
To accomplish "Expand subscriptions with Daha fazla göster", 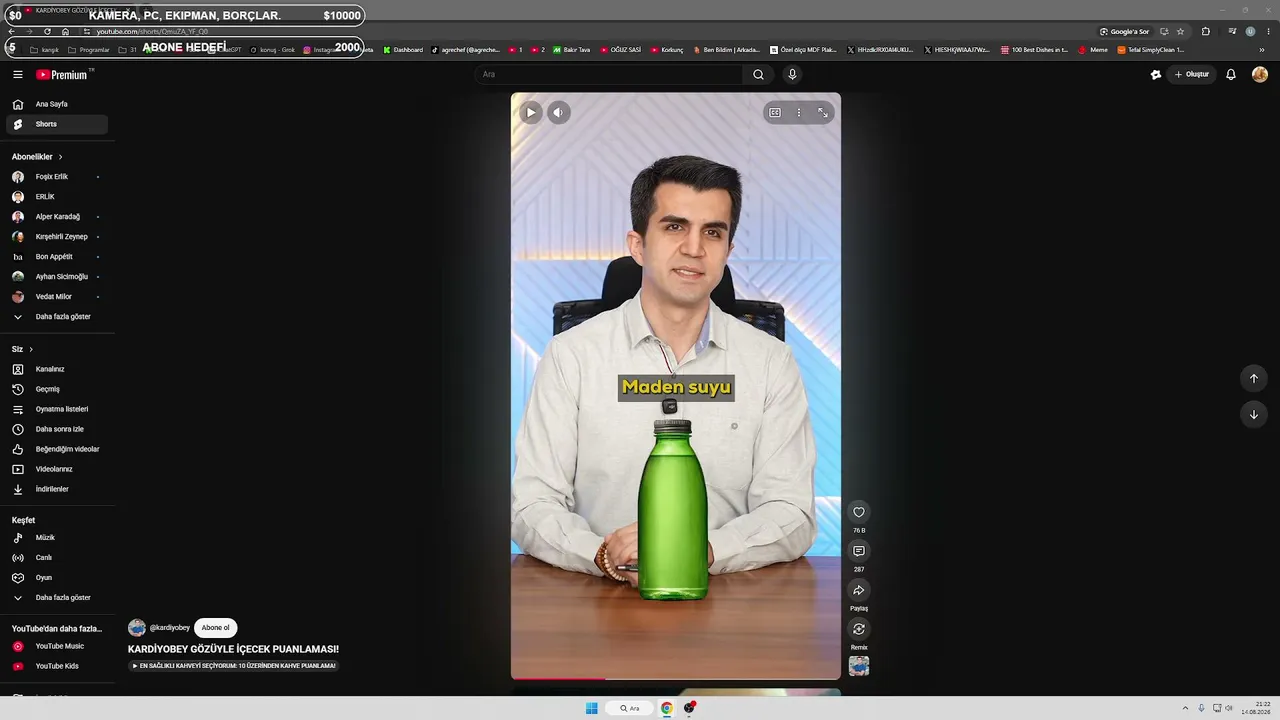I will (57, 317).
